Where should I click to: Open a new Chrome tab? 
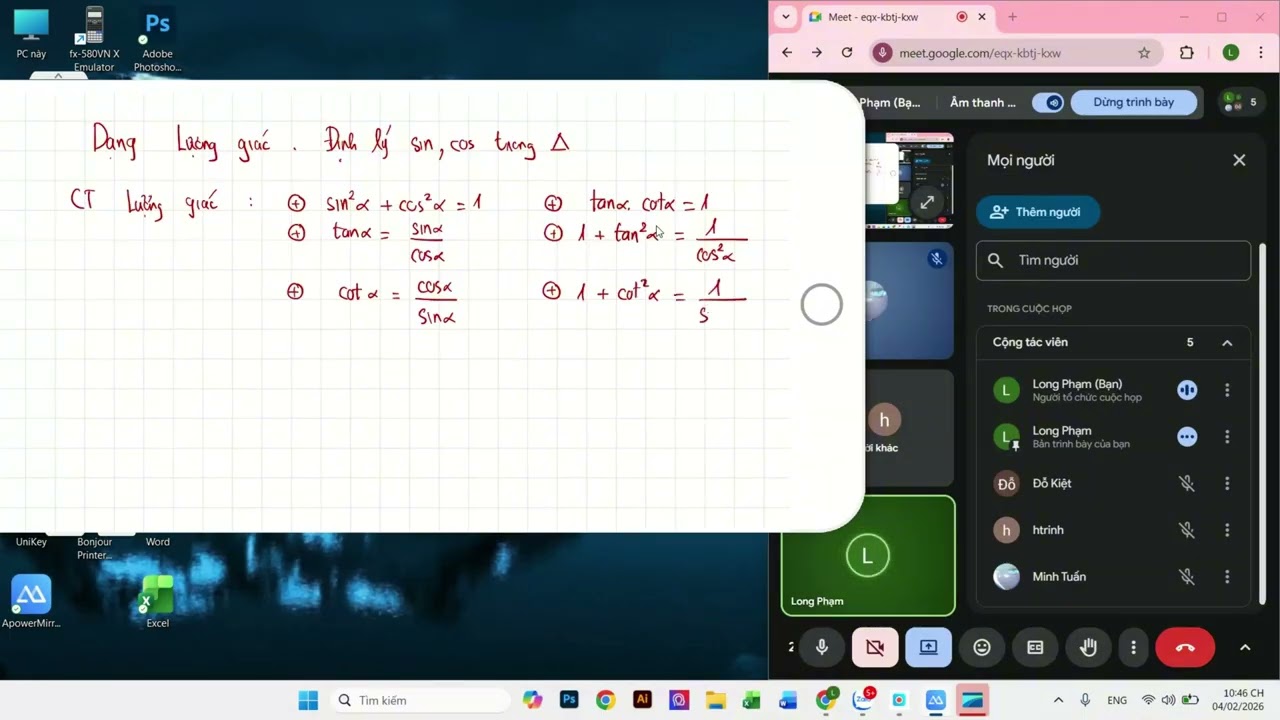1012,17
